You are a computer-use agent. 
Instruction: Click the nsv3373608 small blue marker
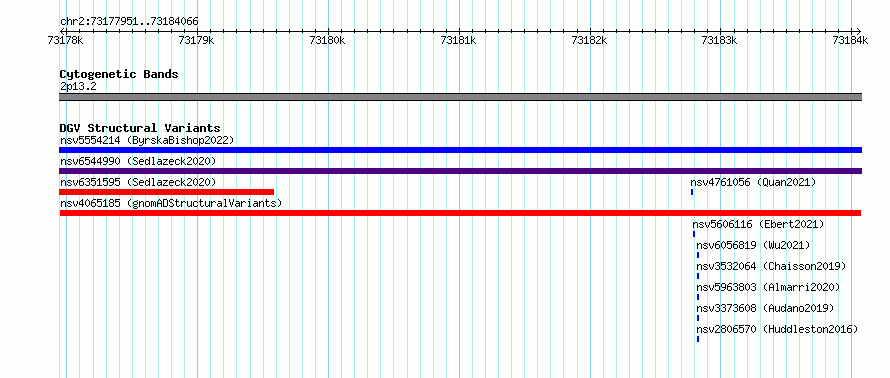pyautogui.click(x=698, y=318)
